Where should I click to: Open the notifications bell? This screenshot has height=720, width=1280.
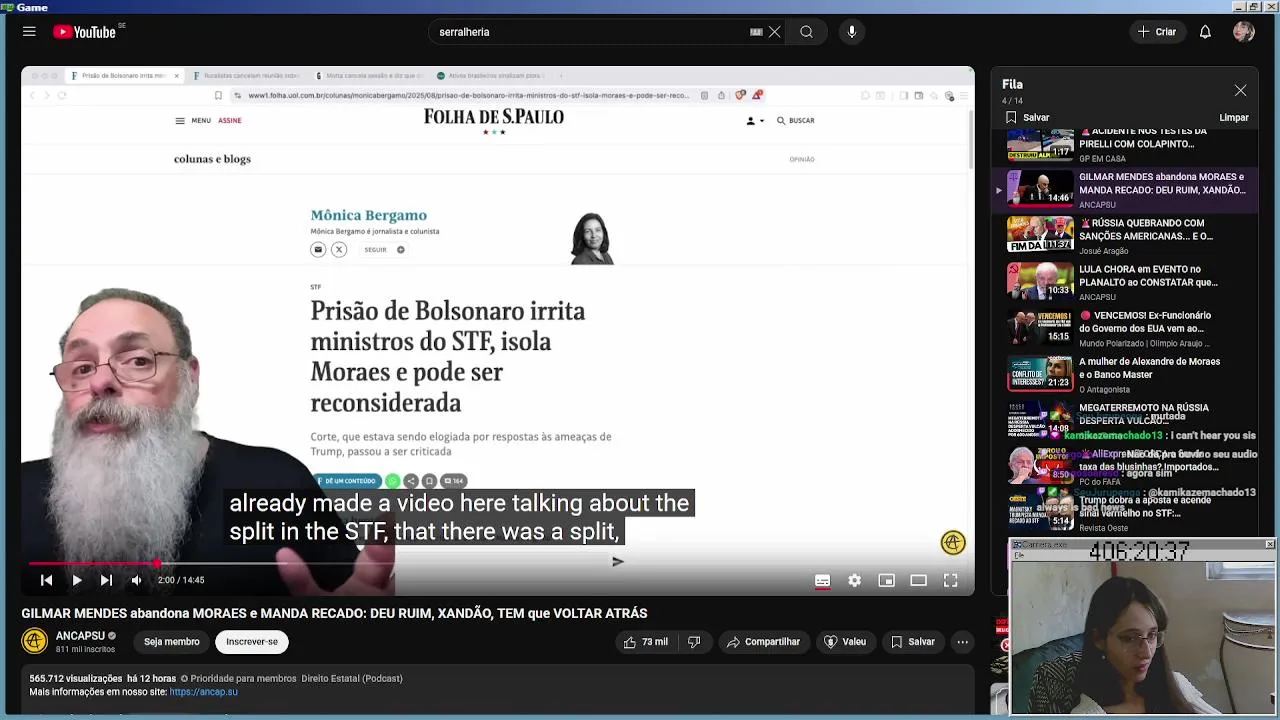(1205, 32)
